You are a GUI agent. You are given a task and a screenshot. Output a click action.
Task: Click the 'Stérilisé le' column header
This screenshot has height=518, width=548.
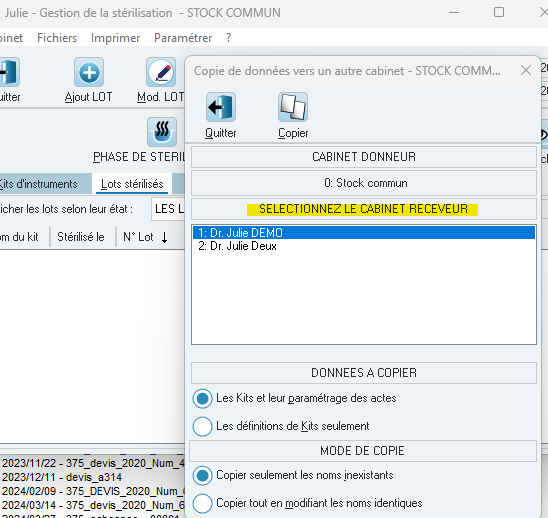click(x=83, y=237)
